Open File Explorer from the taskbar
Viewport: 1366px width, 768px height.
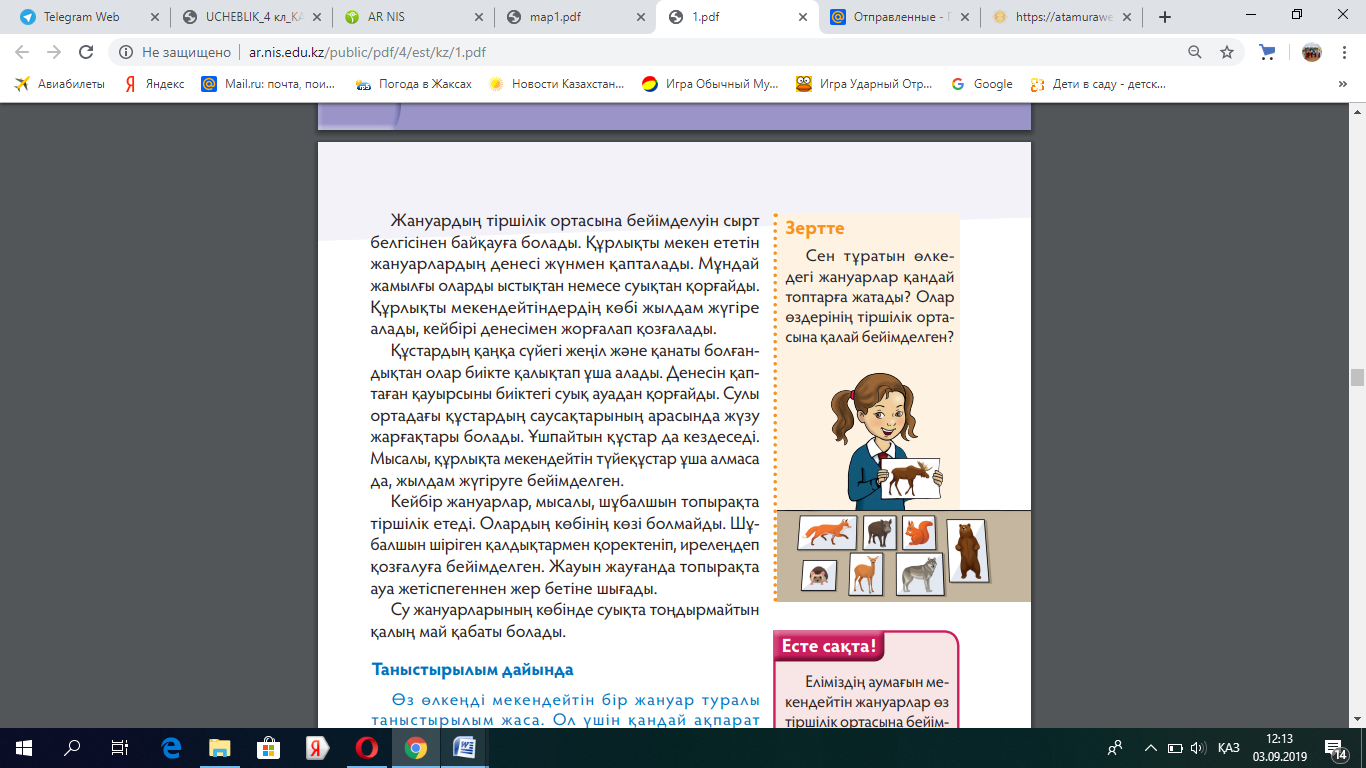220,748
